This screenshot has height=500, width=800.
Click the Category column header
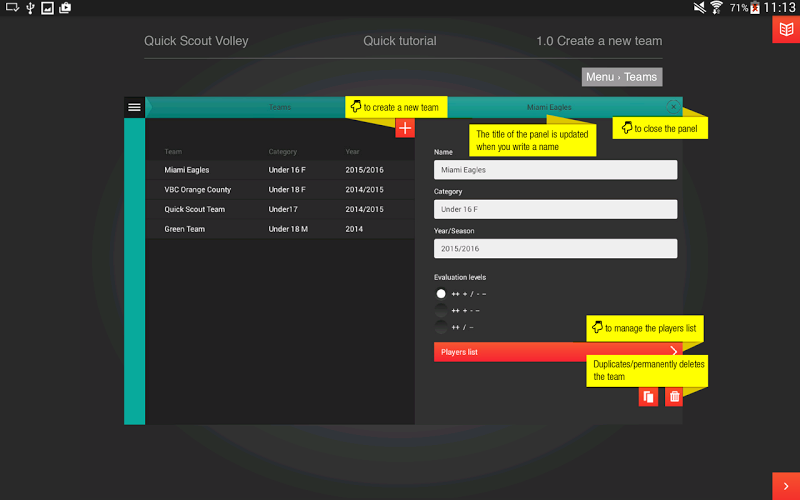283,152
